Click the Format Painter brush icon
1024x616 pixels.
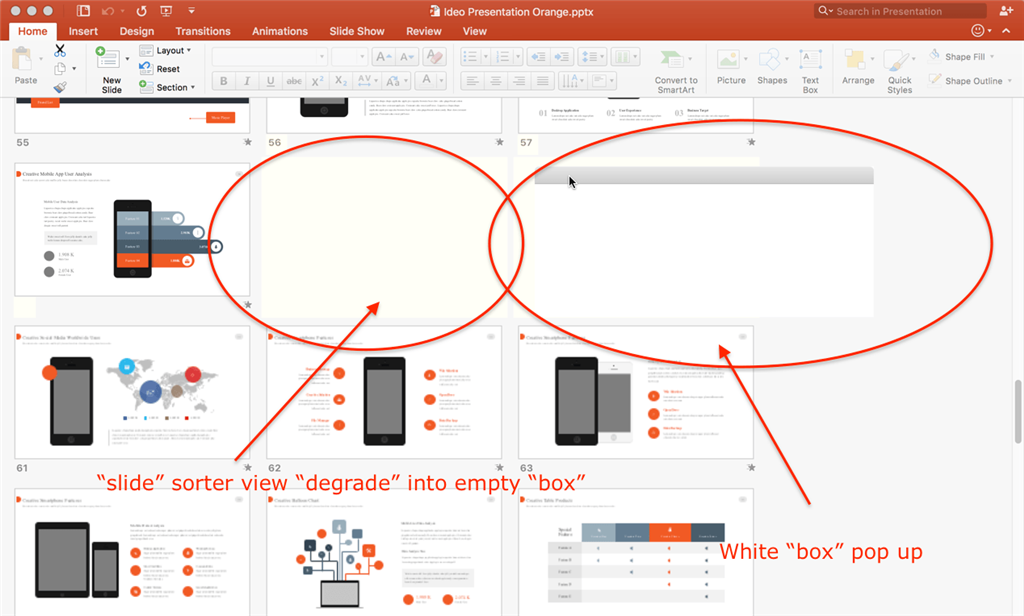coord(60,87)
